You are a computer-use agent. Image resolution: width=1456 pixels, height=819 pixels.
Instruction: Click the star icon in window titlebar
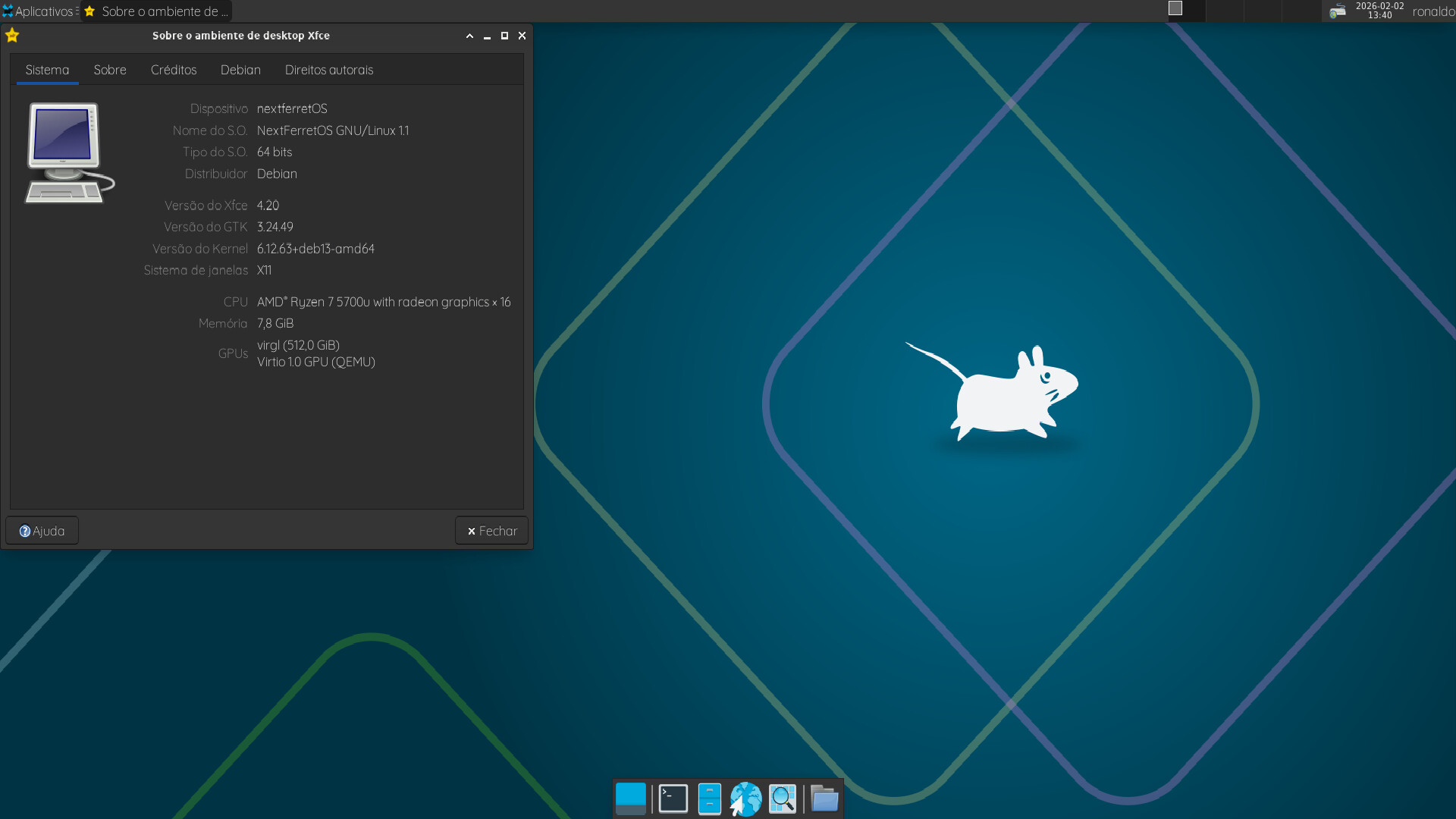click(x=12, y=36)
